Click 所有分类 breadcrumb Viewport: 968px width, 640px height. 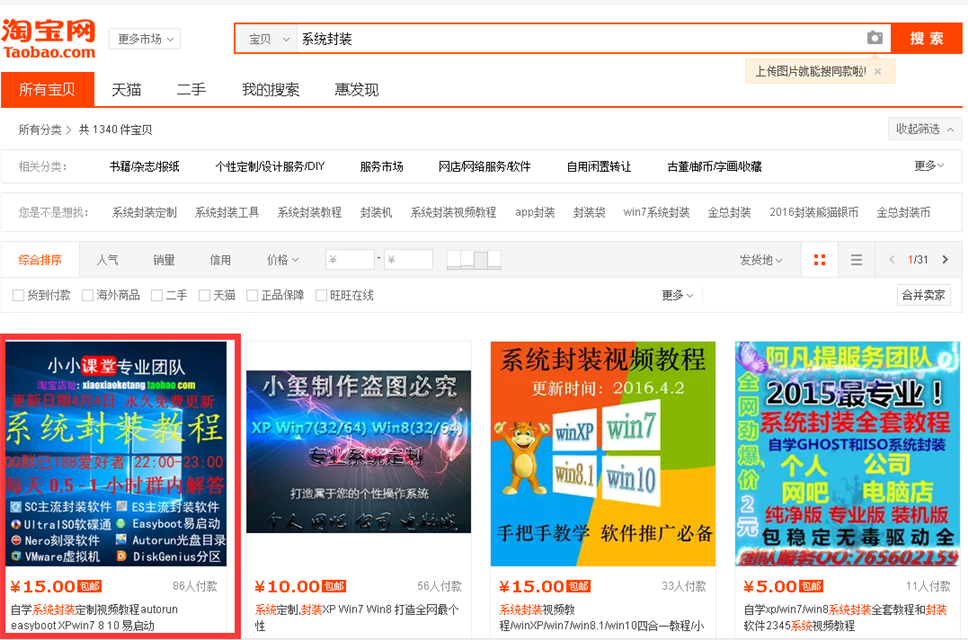(40, 130)
